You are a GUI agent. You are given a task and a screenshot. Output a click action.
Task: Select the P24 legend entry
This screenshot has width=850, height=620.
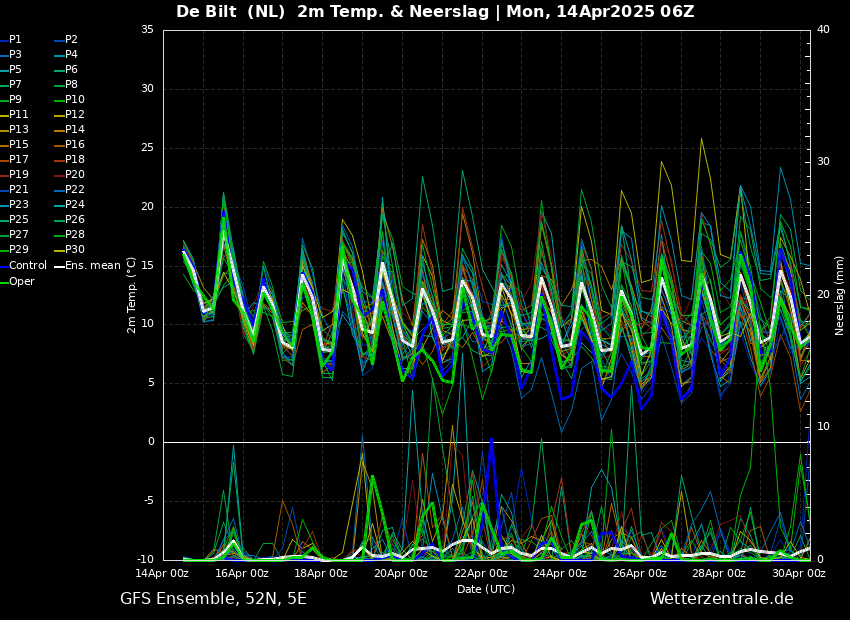pos(75,205)
